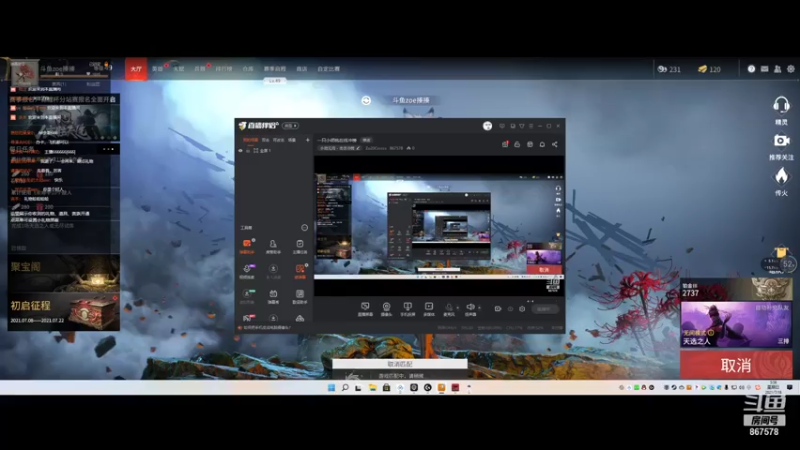The height and width of the screenshot is (450, 800).
Task: Select the red 大厅 tab
Action: 136,69
